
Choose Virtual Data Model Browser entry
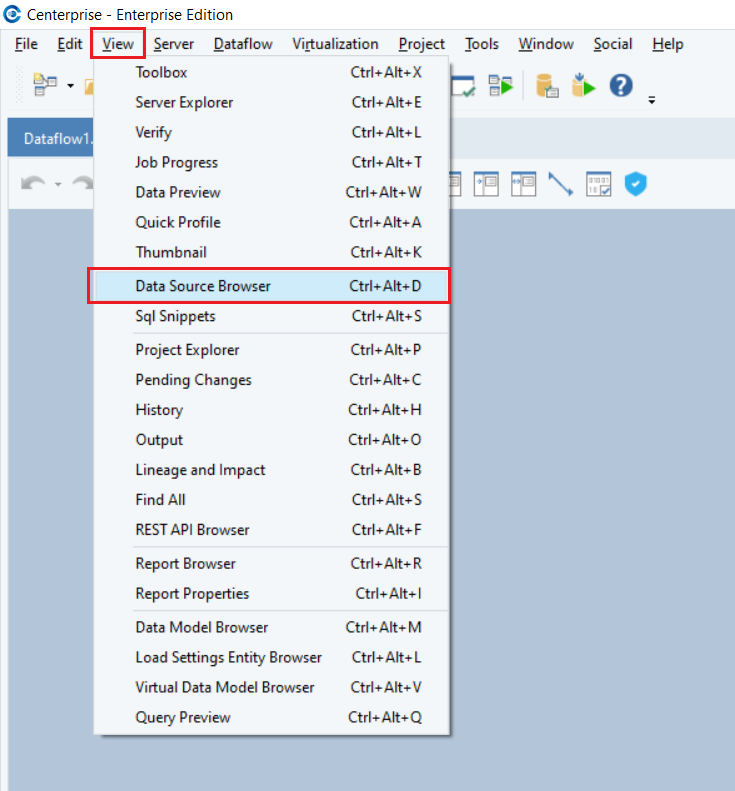click(271, 687)
